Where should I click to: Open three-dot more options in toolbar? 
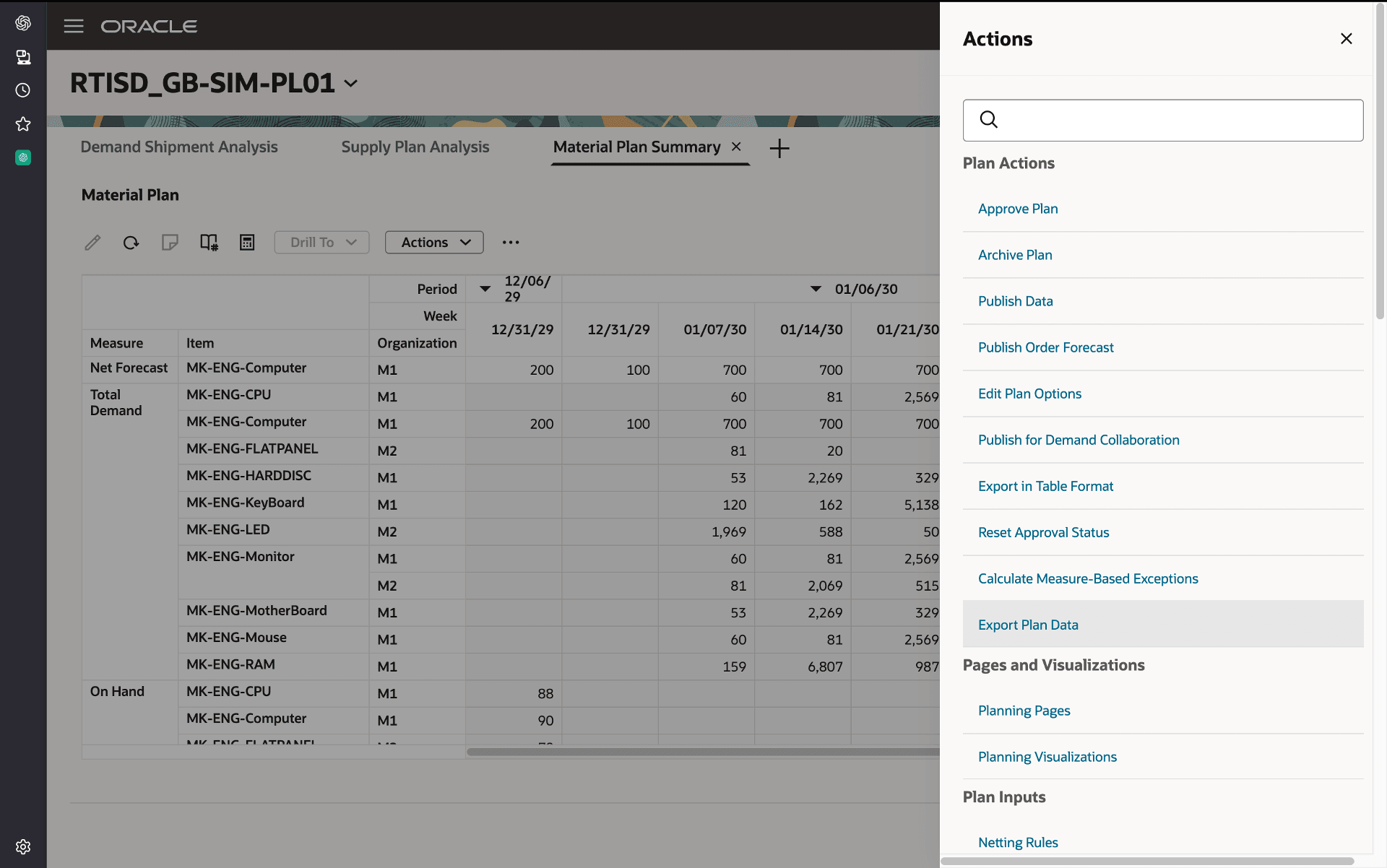pyautogui.click(x=511, y=243)
